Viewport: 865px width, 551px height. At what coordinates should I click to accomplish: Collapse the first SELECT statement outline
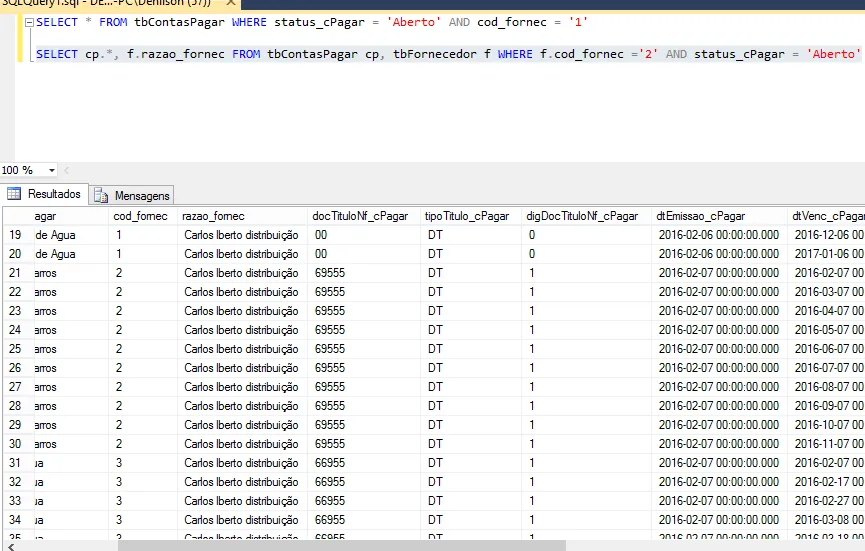tap(27, 22)
